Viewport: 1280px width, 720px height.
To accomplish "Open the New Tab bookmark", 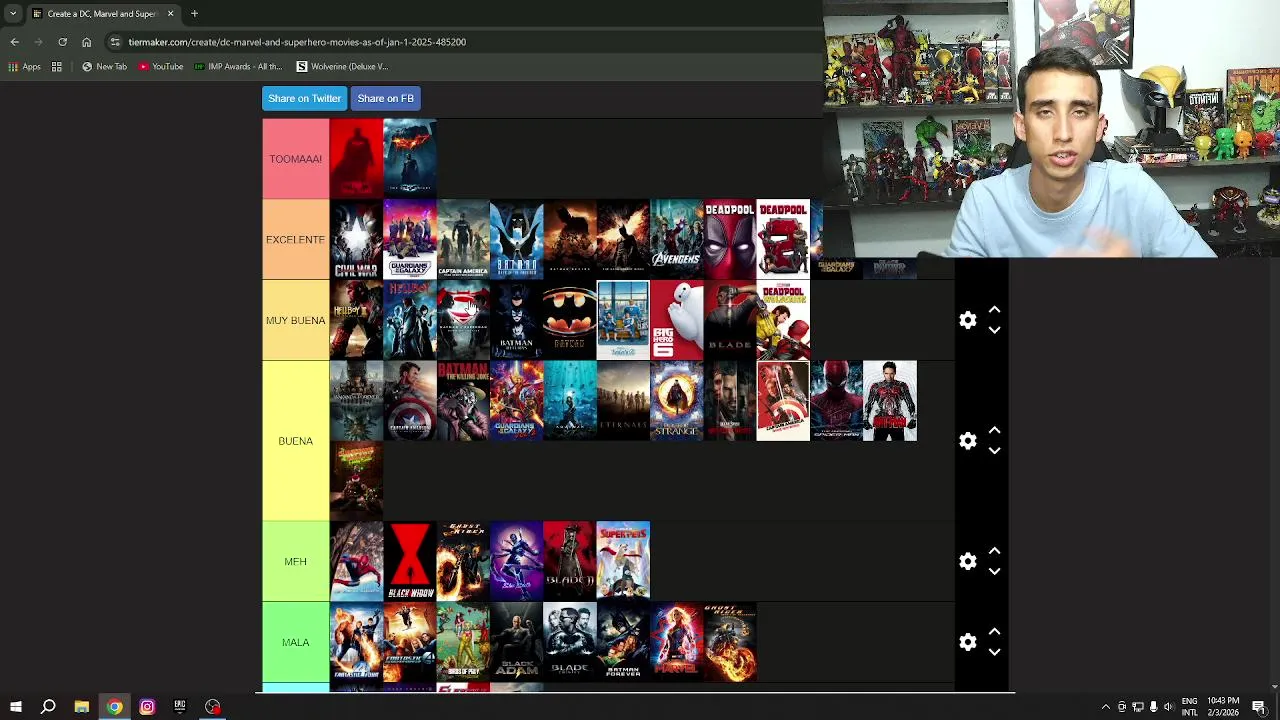I will coord(105,67).
